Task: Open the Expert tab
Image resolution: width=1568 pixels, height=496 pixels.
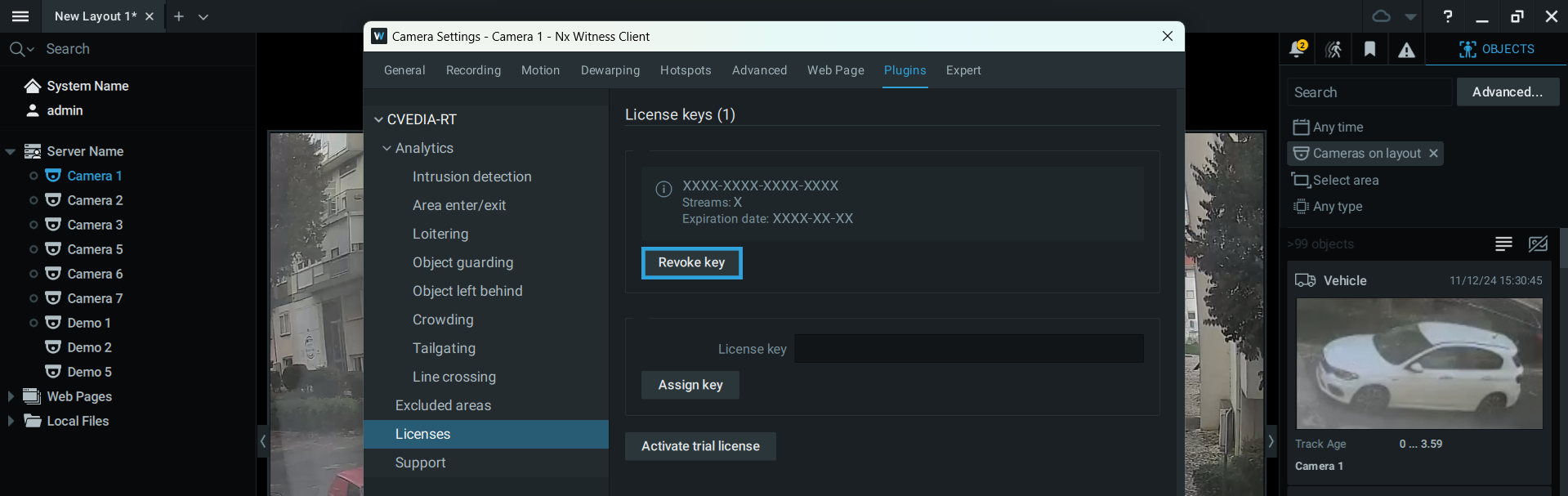Action: click(963, 70)
